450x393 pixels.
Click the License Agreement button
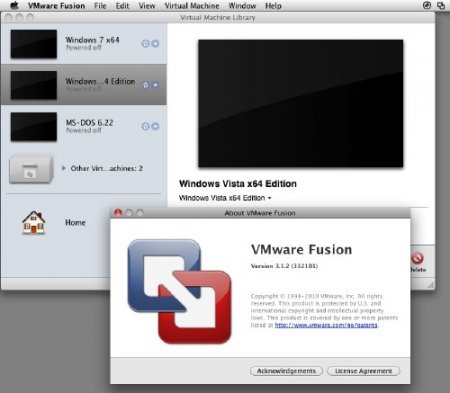click(363, 371)
